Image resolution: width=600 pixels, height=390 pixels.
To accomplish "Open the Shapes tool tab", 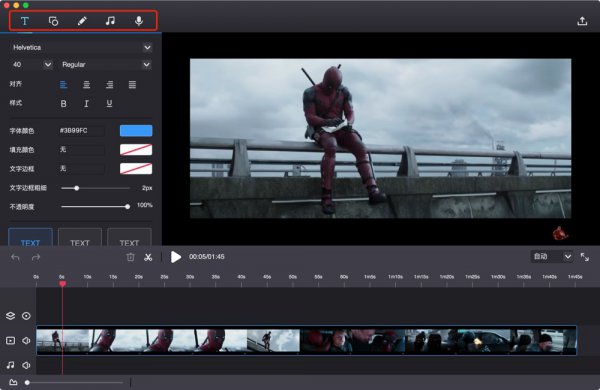I will click(53, 21).
